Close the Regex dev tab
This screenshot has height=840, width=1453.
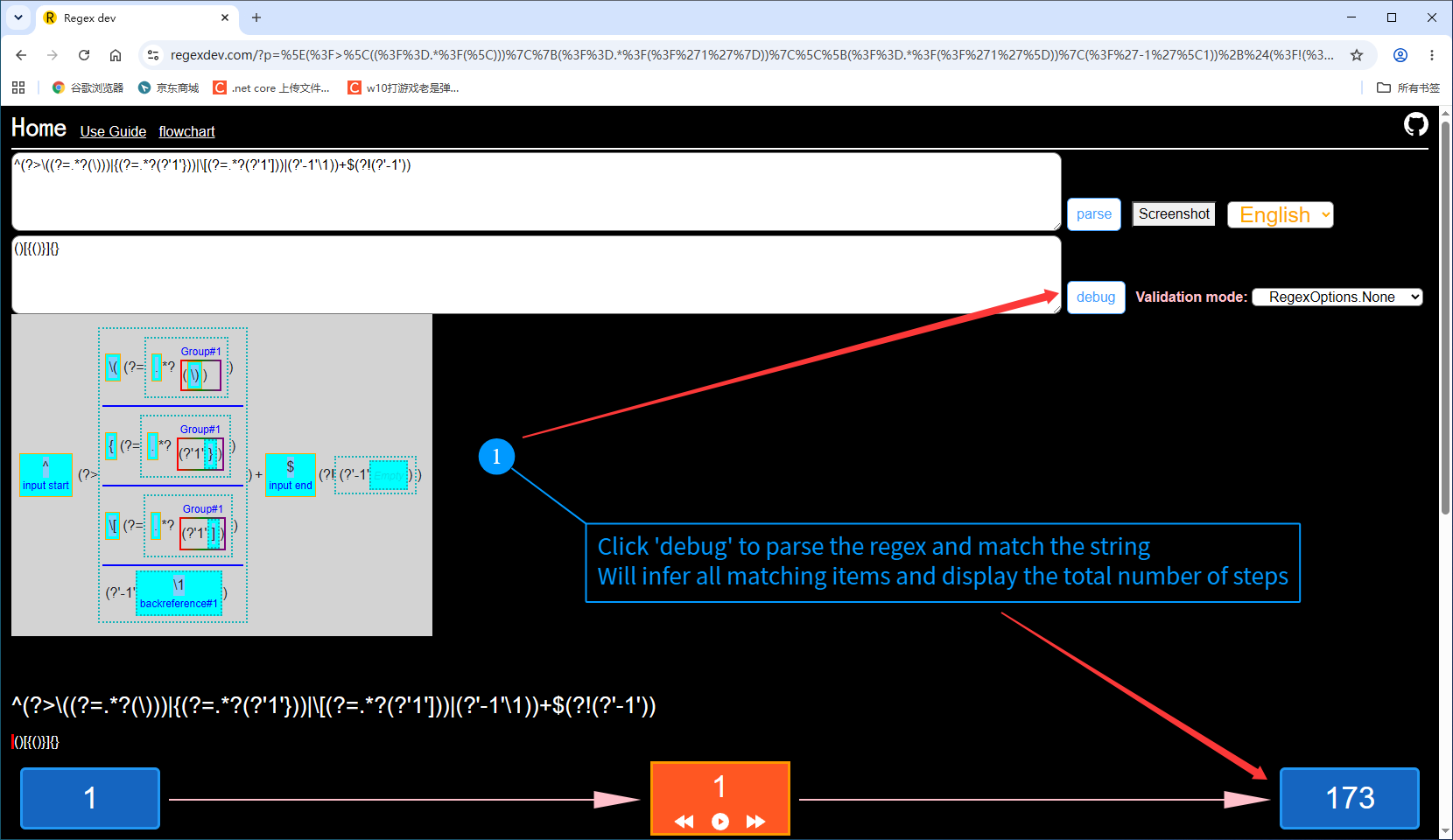(225, 17)
